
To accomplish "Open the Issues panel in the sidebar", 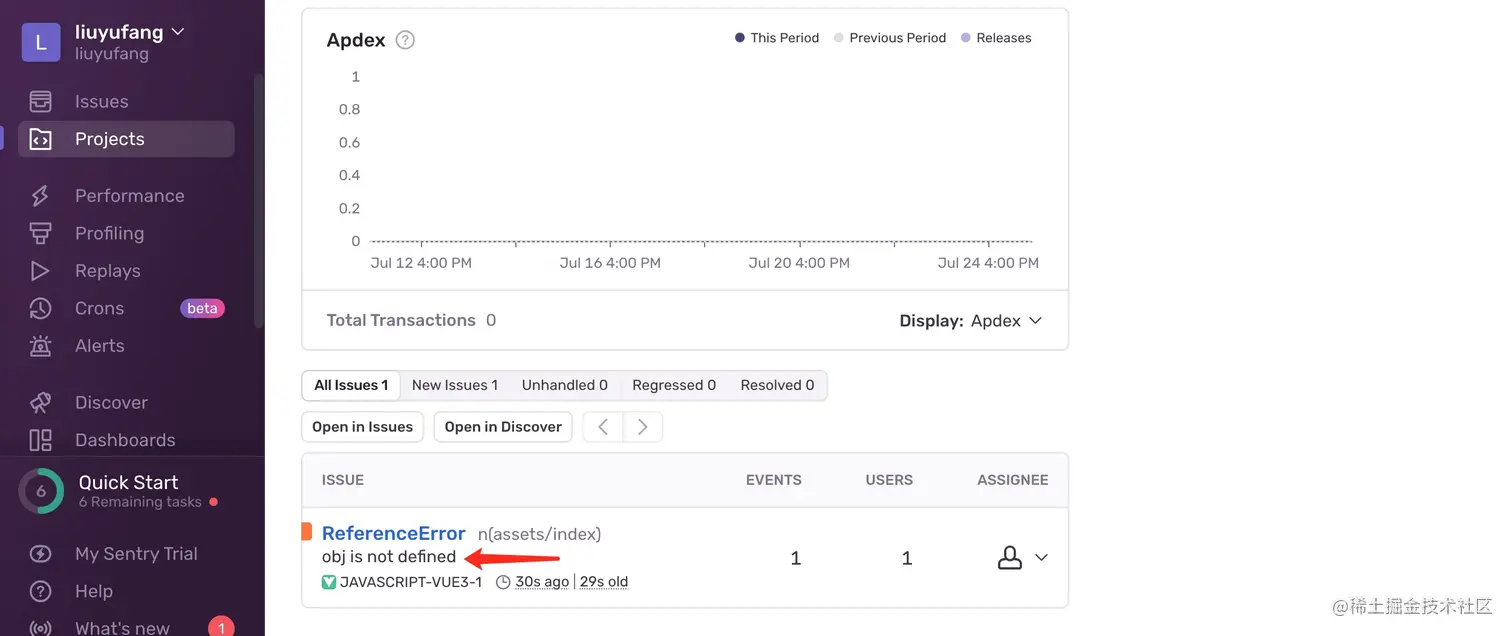I will pos(102,101).
